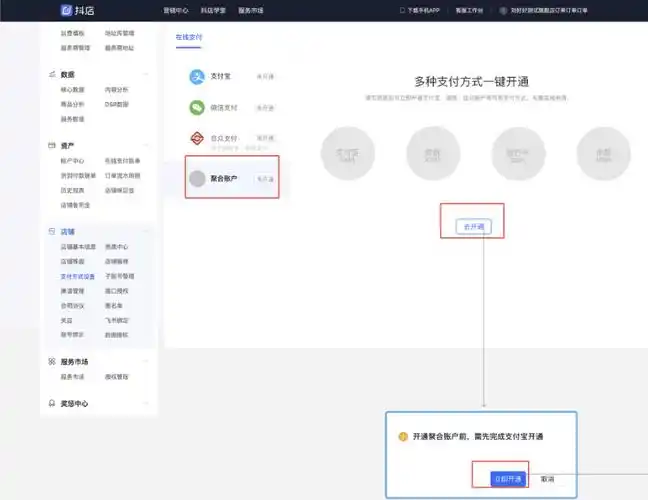Viewport: 648px width, 500px height.
Task: Open 核心数据 in the sidebar
Action: coord(73,90)
